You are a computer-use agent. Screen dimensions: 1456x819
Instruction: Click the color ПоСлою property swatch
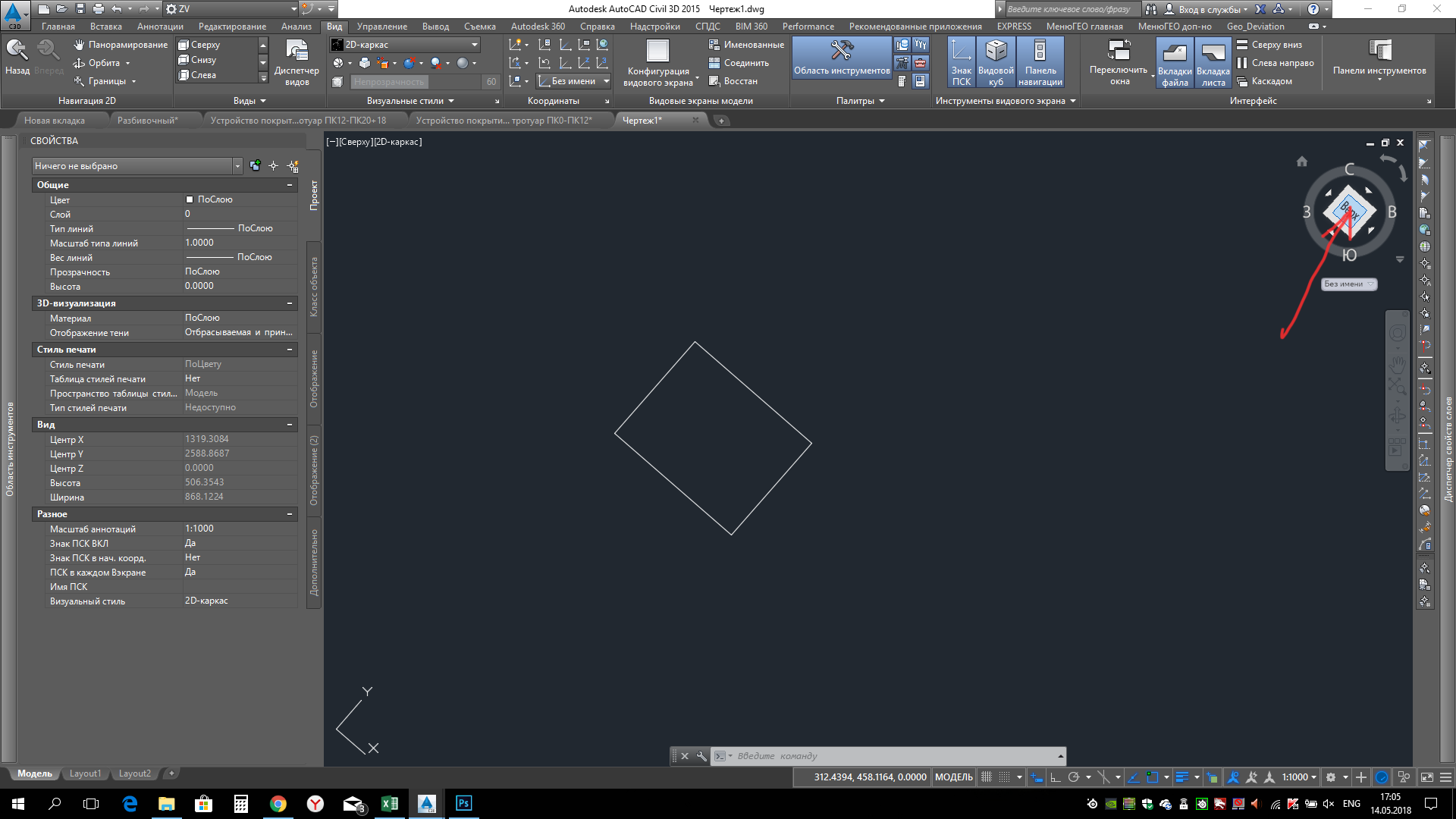tap(190, 199)
